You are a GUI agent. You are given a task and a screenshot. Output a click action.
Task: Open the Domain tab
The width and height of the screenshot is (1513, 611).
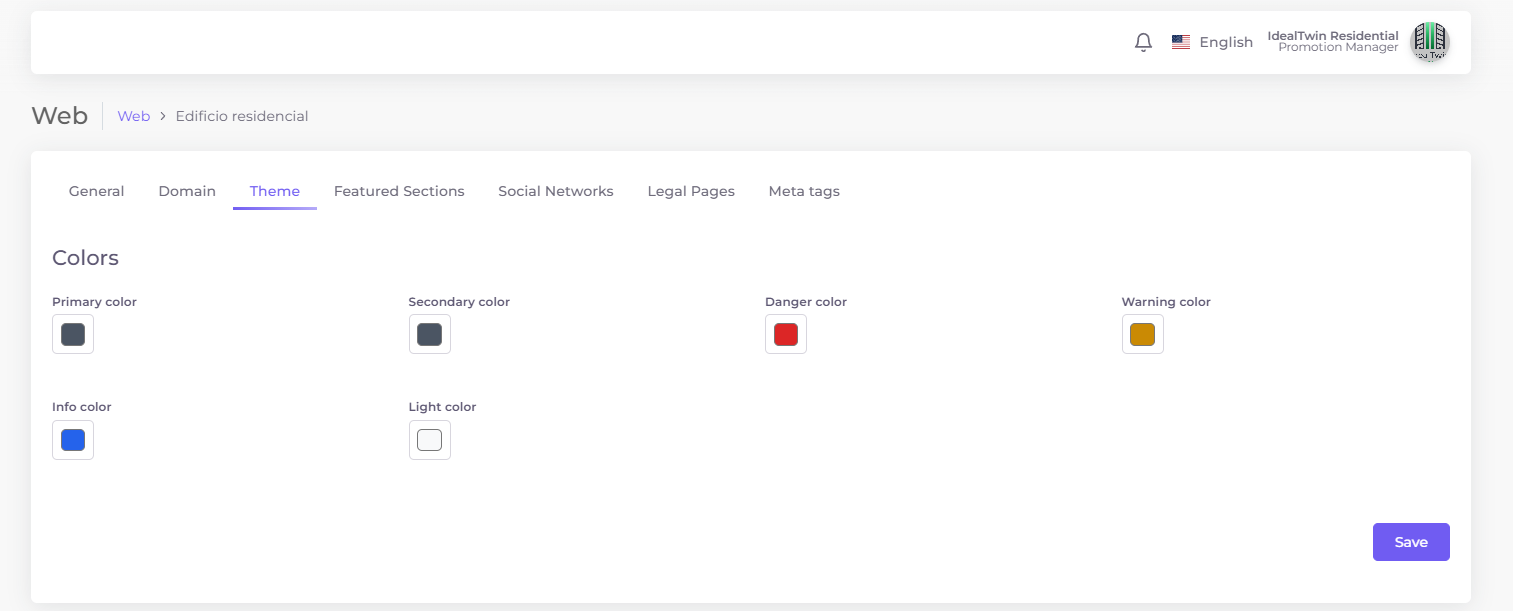tap(187, 191)
